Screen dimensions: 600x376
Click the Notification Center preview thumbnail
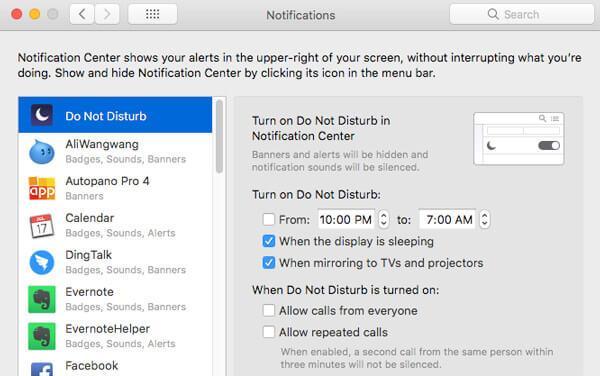[x=518, y=138]
